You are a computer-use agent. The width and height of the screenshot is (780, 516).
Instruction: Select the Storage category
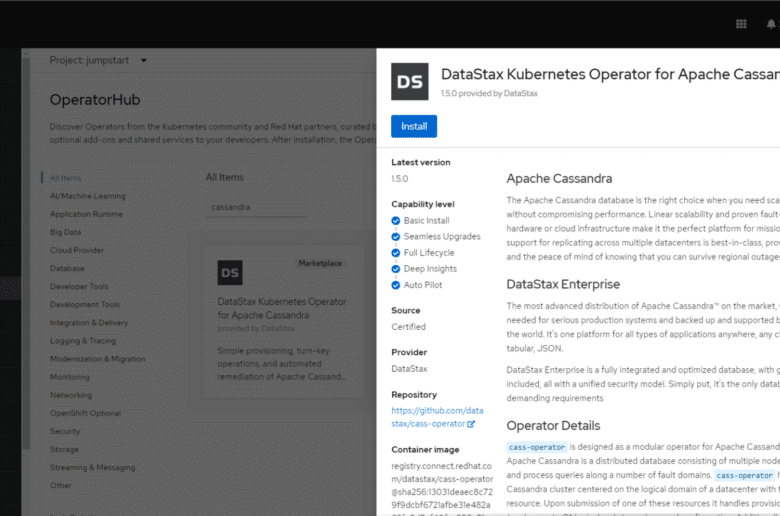(x=64, y=449)
